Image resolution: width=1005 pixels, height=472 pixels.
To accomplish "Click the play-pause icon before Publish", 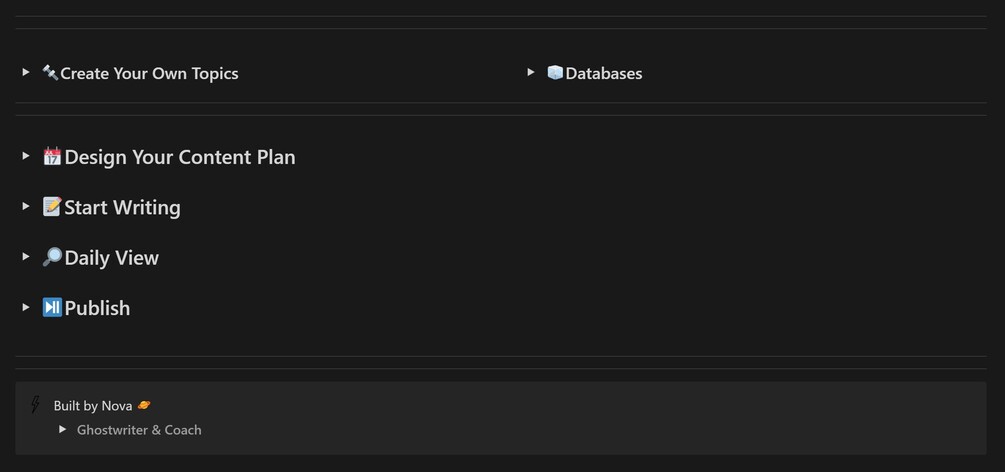I will coord(52,307).
